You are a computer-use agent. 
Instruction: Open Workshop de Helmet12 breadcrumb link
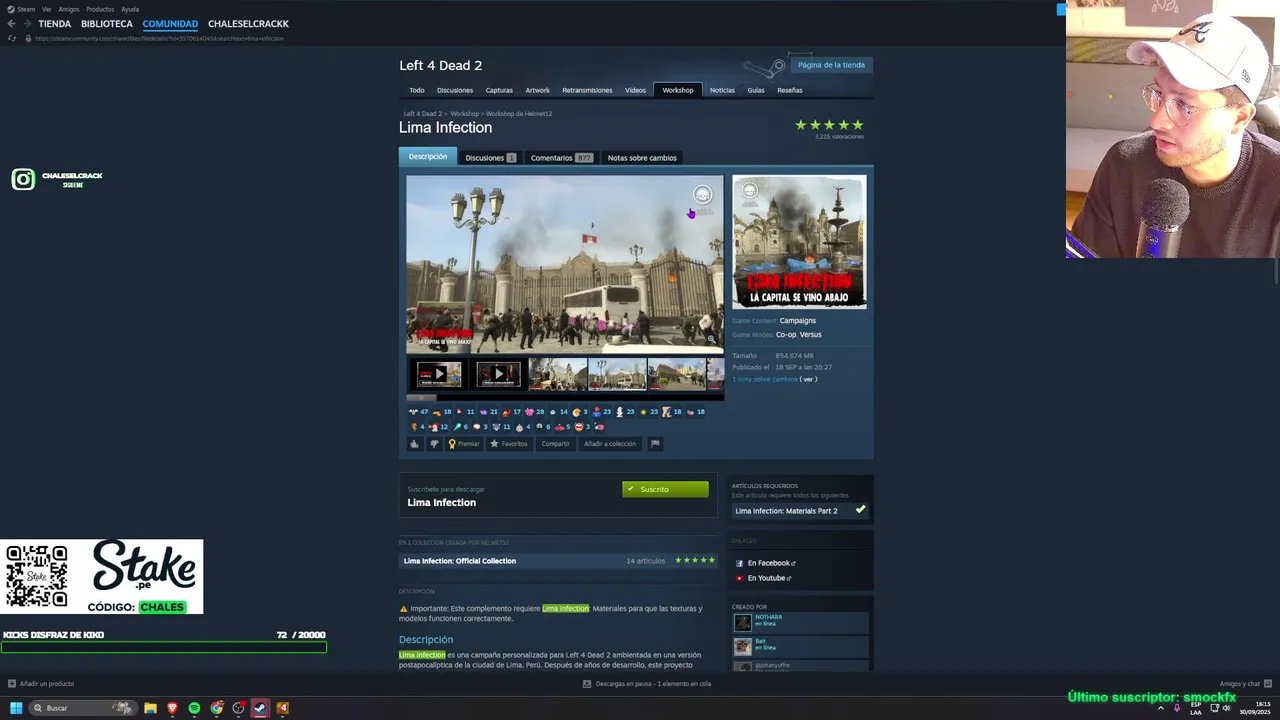tap(519, 114)
